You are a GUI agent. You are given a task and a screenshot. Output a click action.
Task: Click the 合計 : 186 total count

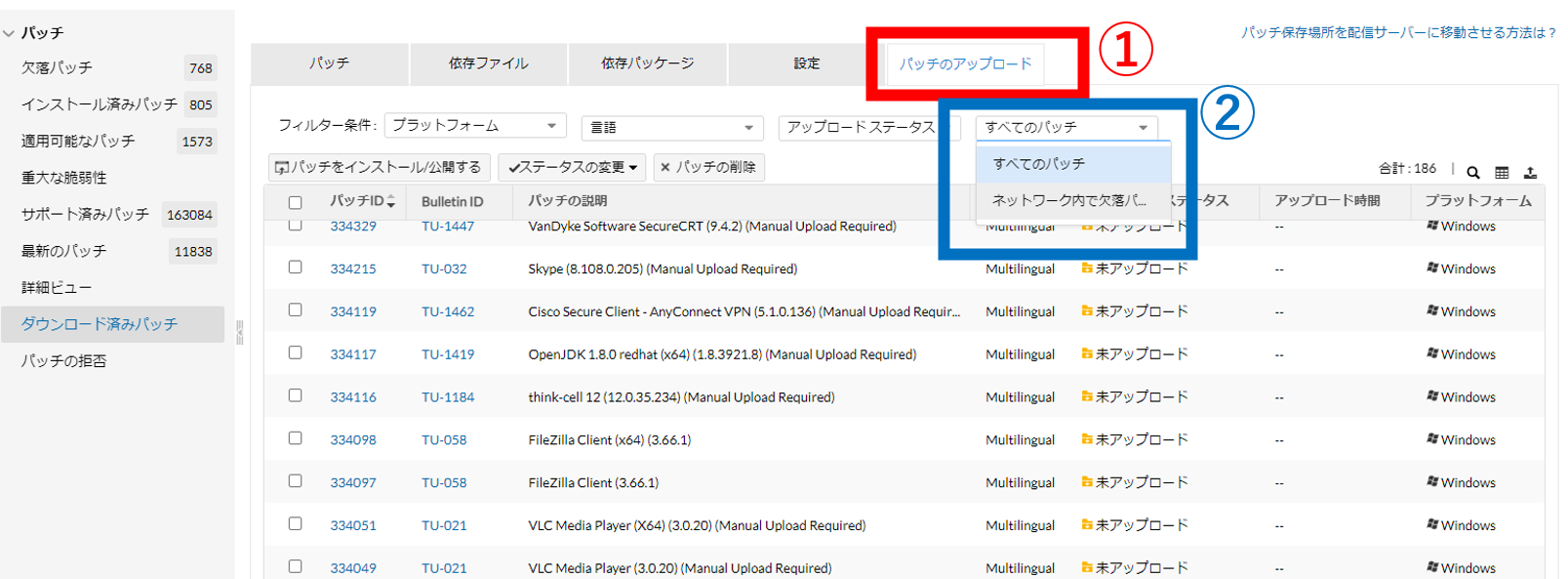coord(1407,168)
